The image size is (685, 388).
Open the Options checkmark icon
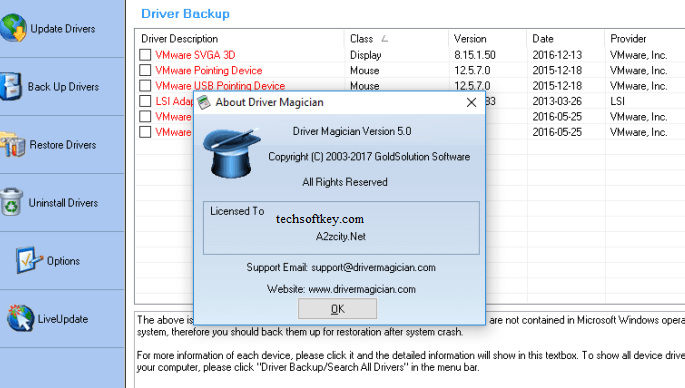[x=29, y=260]
